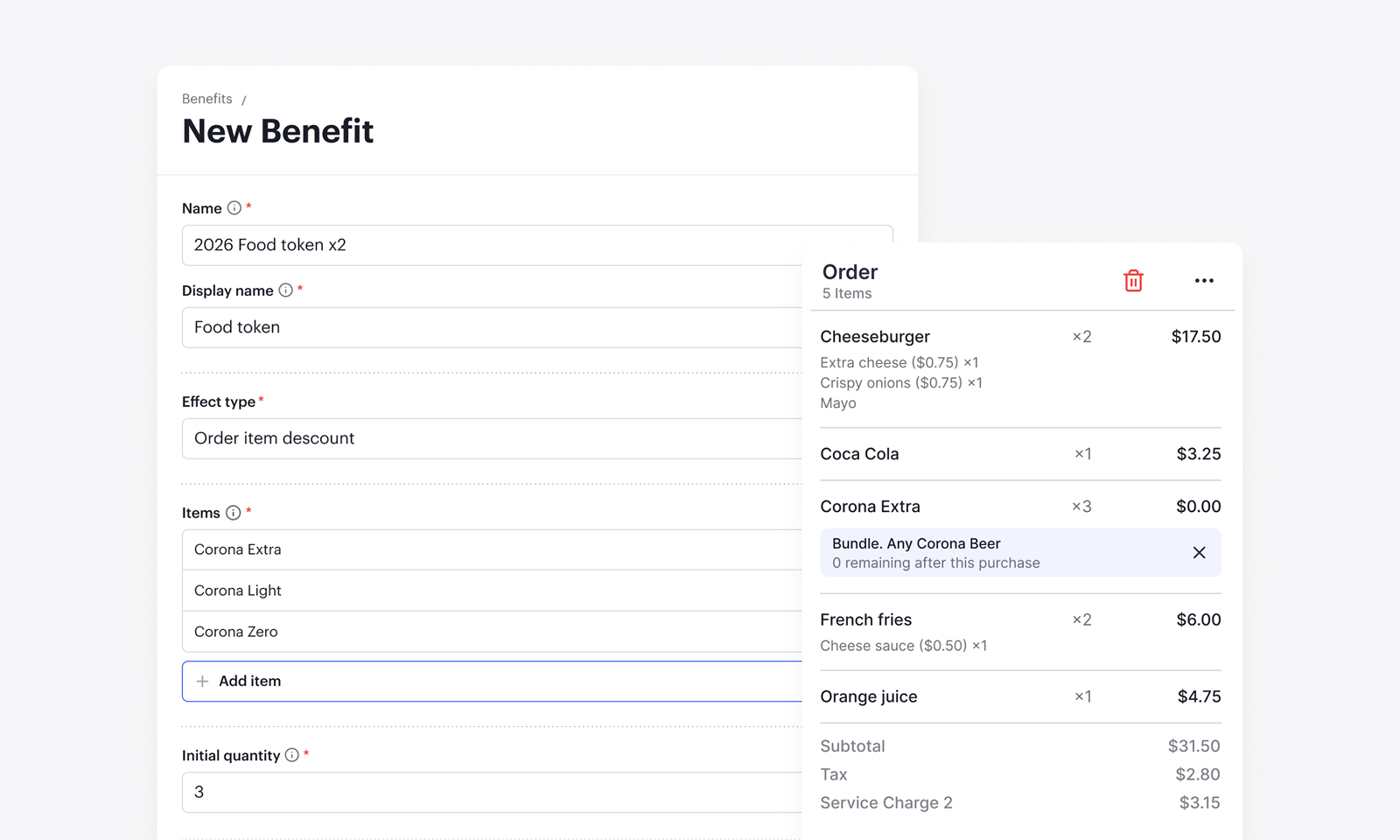Show info tooltip next to Display name

[x=285, y=290]
